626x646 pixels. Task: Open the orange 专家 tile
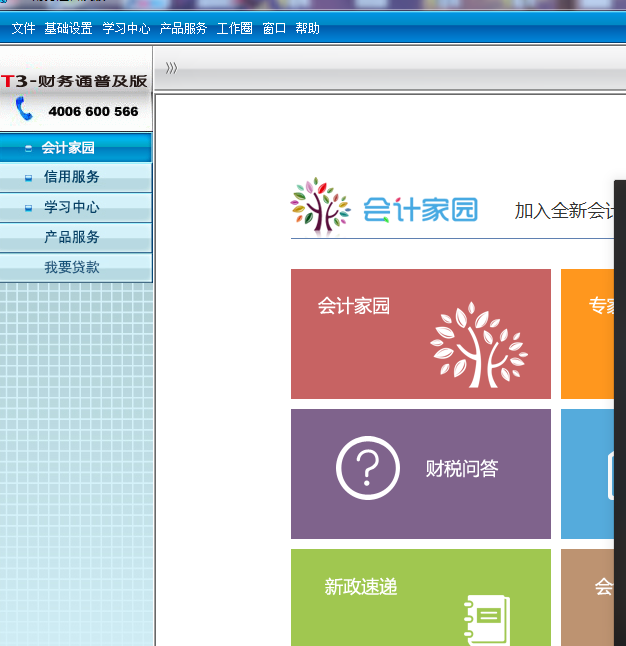[x=587, y=334]
